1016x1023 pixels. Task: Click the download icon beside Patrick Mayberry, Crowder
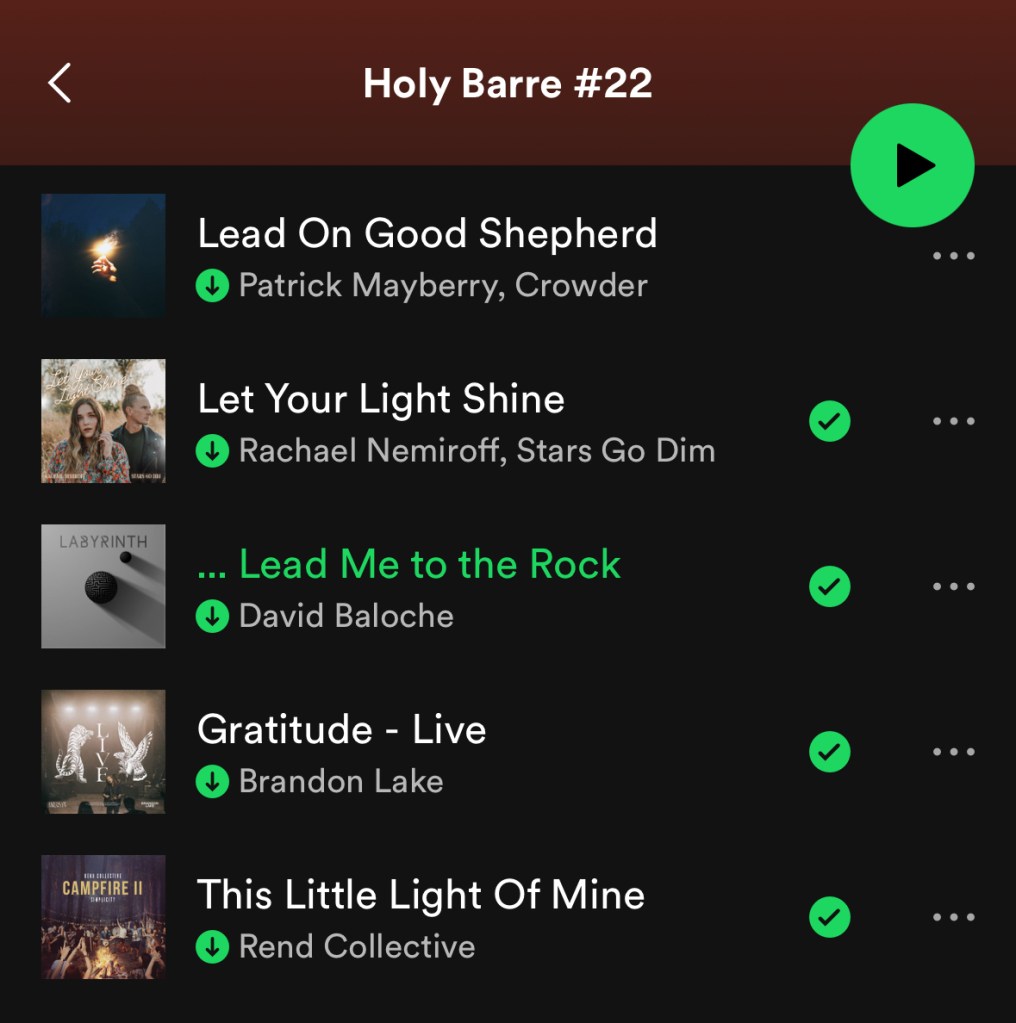(212, 286)
